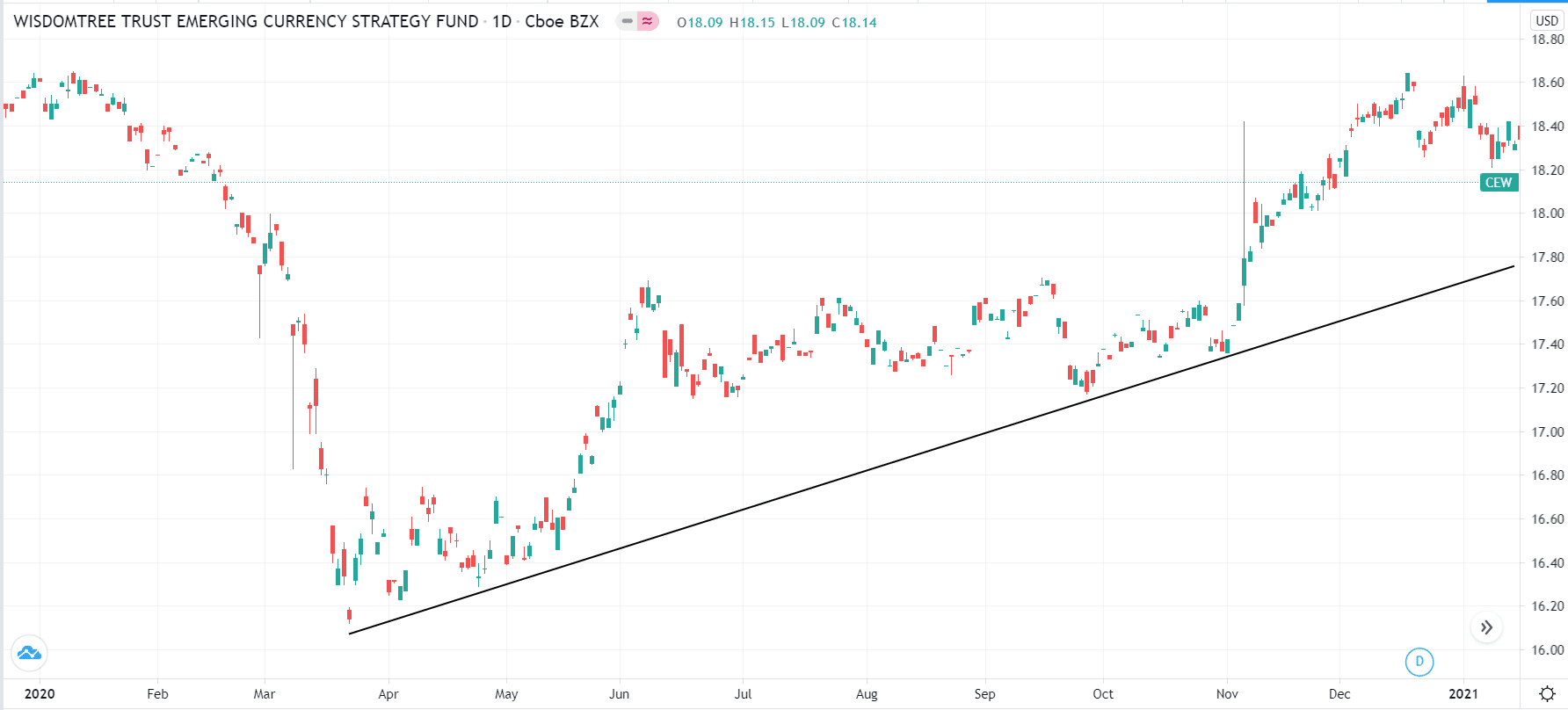Click 16.00 on the price axis
Image resolution: width=1568 pixels, height=710 pixels.
point(1547,650)
